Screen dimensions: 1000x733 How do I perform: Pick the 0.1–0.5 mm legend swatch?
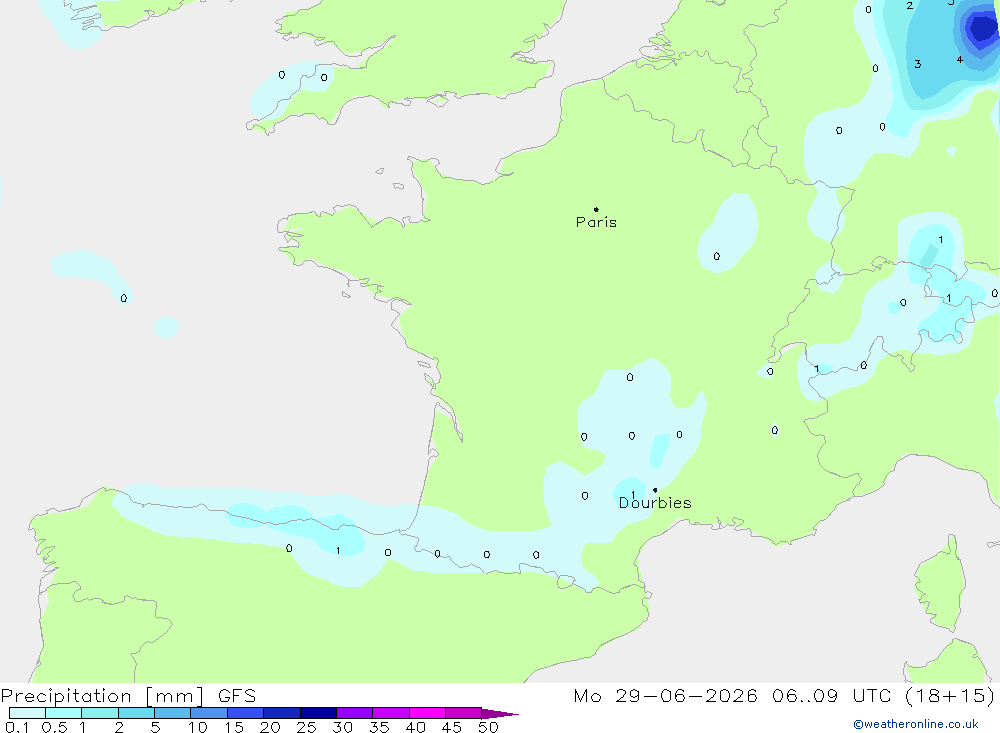[x=27, y=713]
